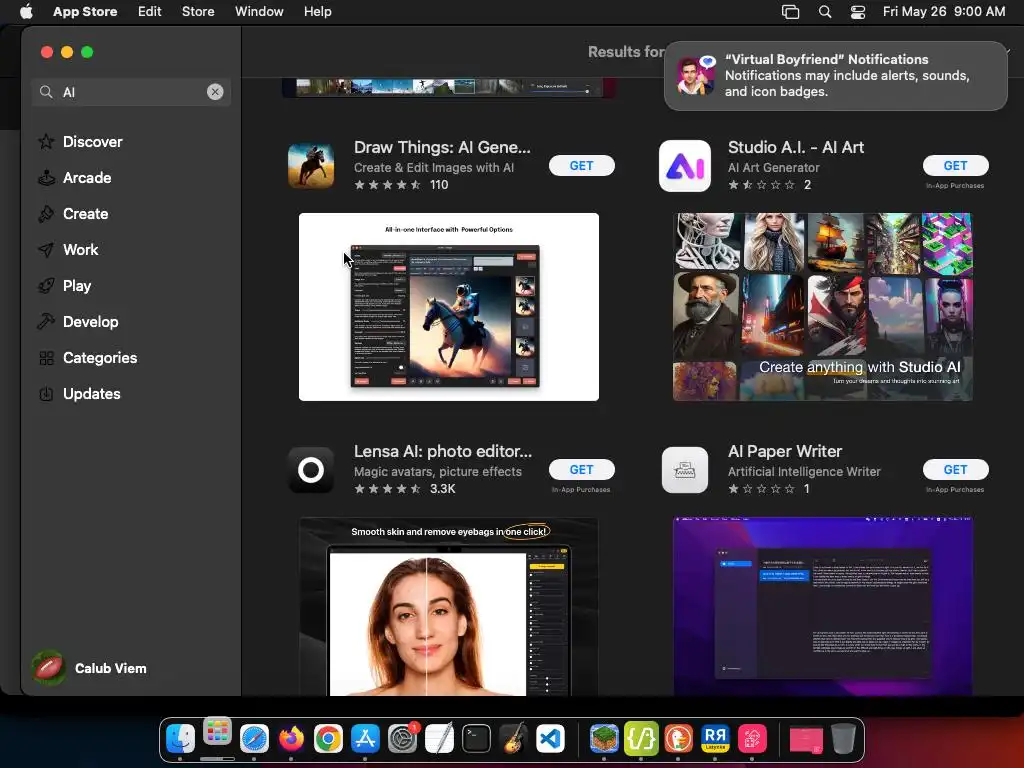This screenshot has width=1024, height=768.
Task: Open AI Paper Writer app icon
Action: [x=684, y=470]
